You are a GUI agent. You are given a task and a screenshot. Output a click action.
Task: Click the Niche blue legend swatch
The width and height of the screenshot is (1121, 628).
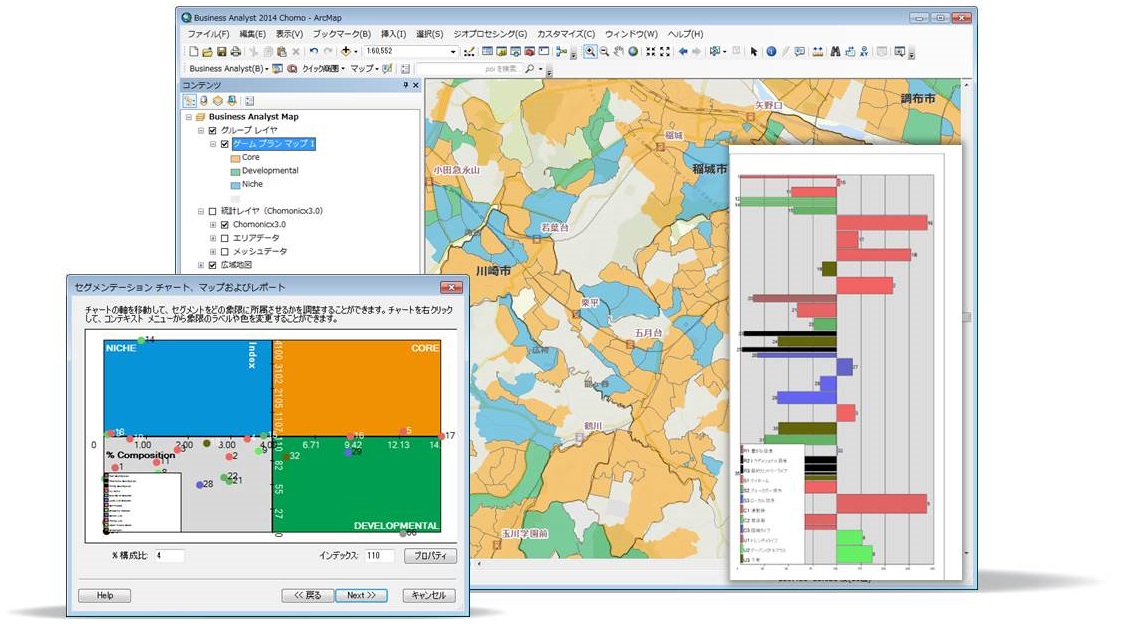(235, 185)
